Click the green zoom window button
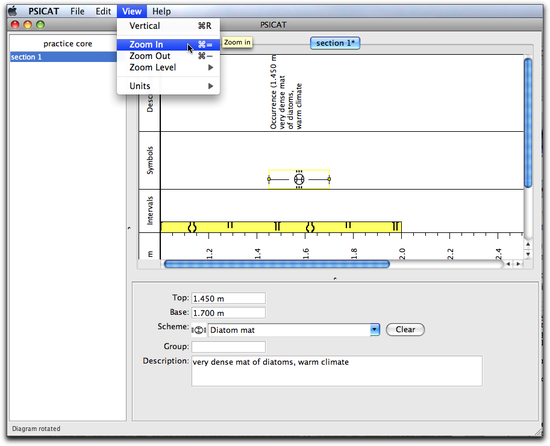550x446 pixels. [41, 25]
